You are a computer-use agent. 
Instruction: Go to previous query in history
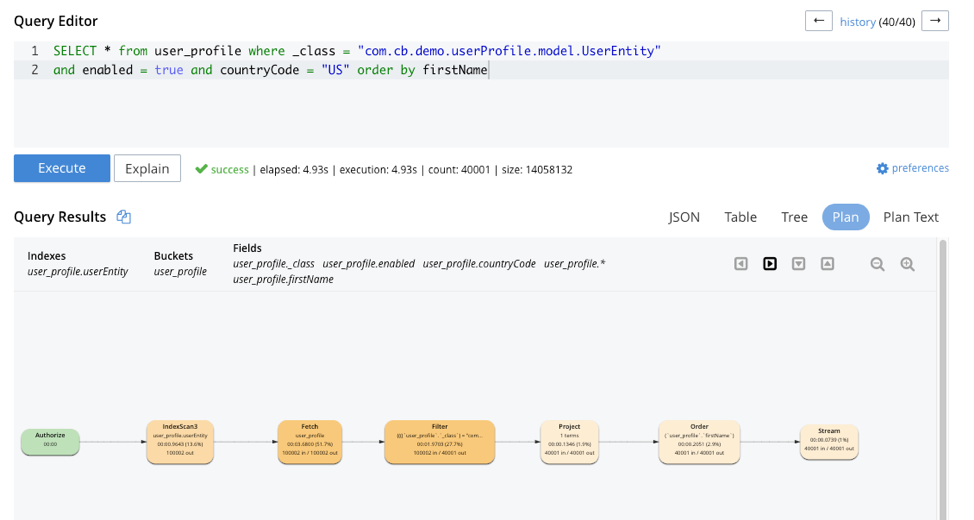click(x=818, y=21)
